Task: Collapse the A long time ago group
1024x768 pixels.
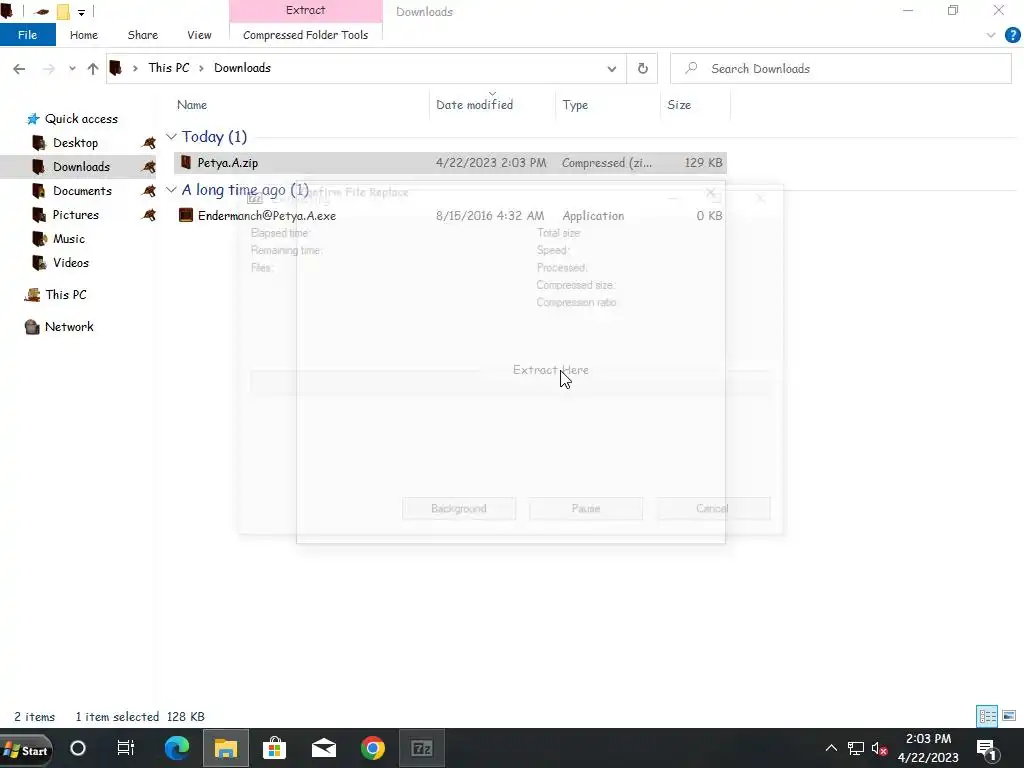Action: 171,190
